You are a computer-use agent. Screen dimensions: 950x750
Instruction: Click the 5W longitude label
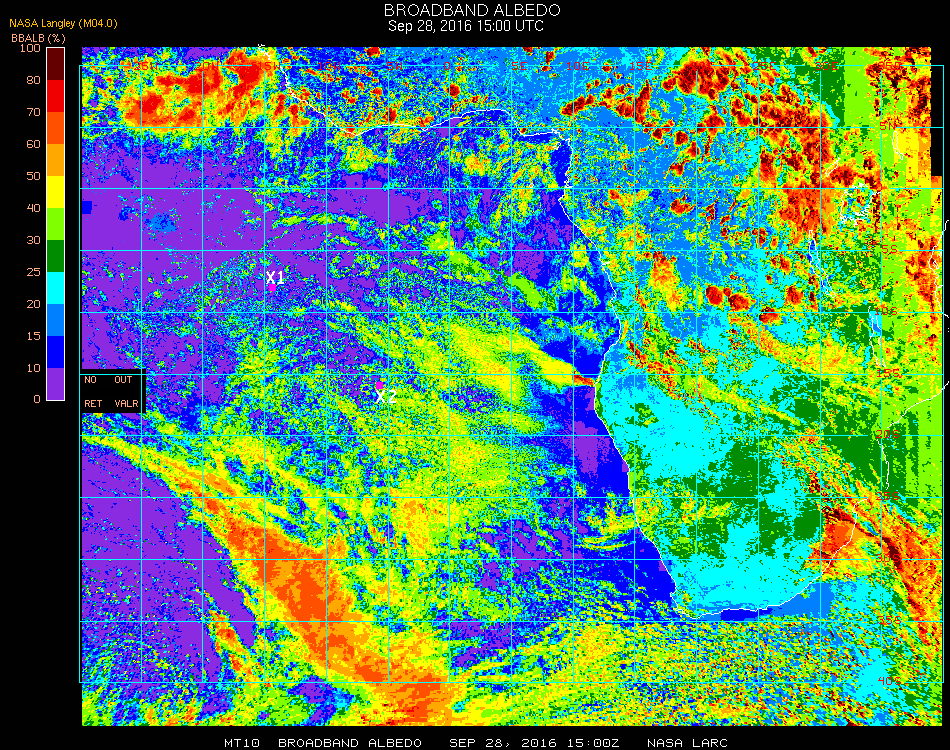click(394, 65)
